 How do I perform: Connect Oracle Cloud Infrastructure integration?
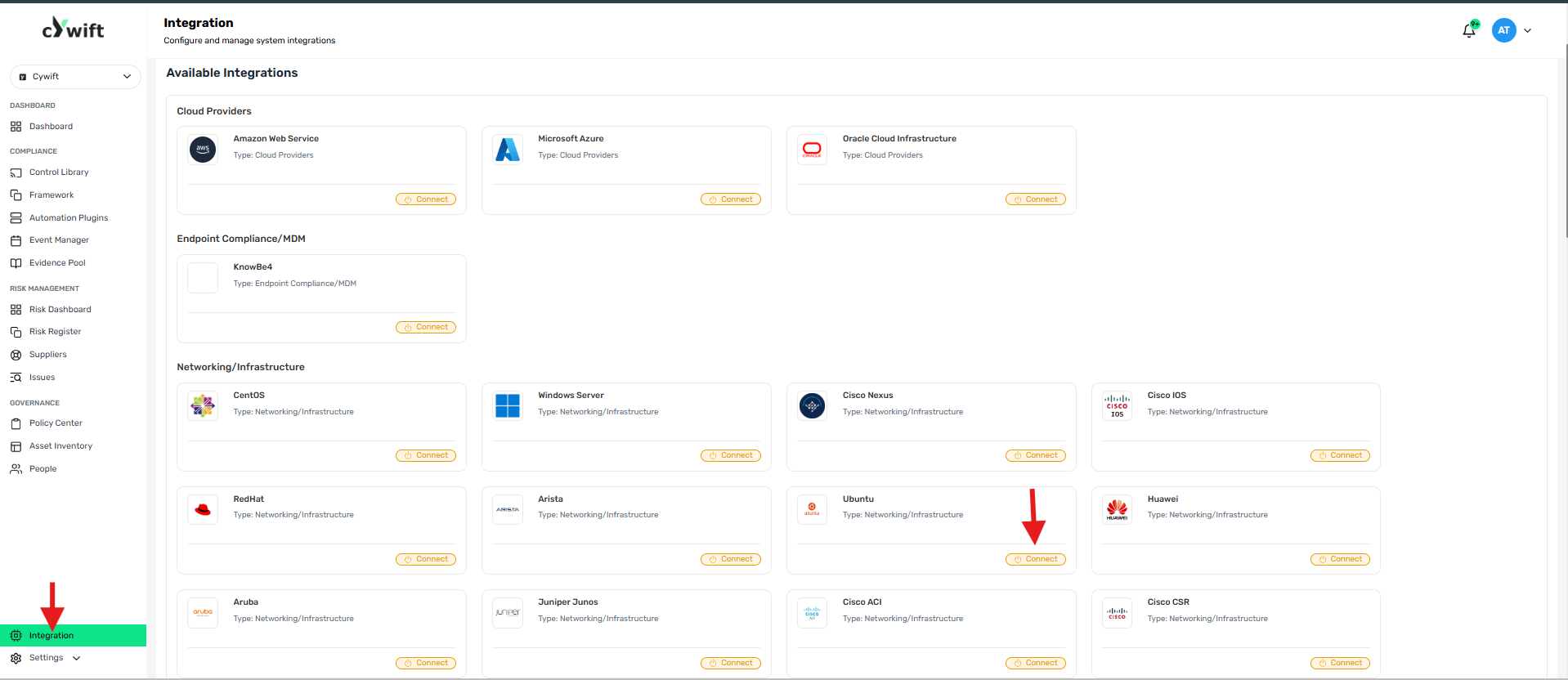click(x=1036, y=199)
